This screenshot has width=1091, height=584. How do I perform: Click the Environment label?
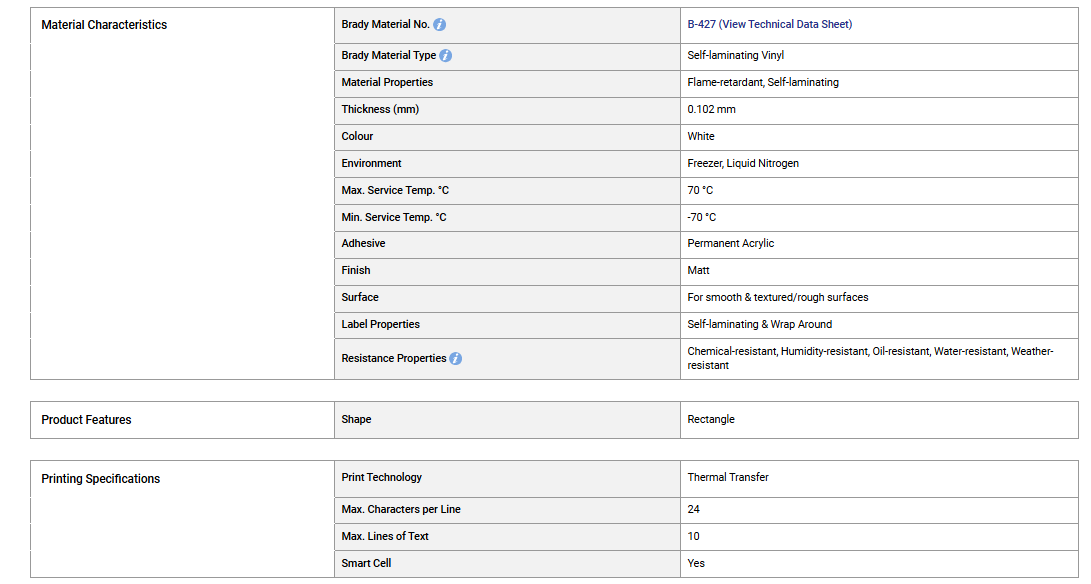coord(372,164)
